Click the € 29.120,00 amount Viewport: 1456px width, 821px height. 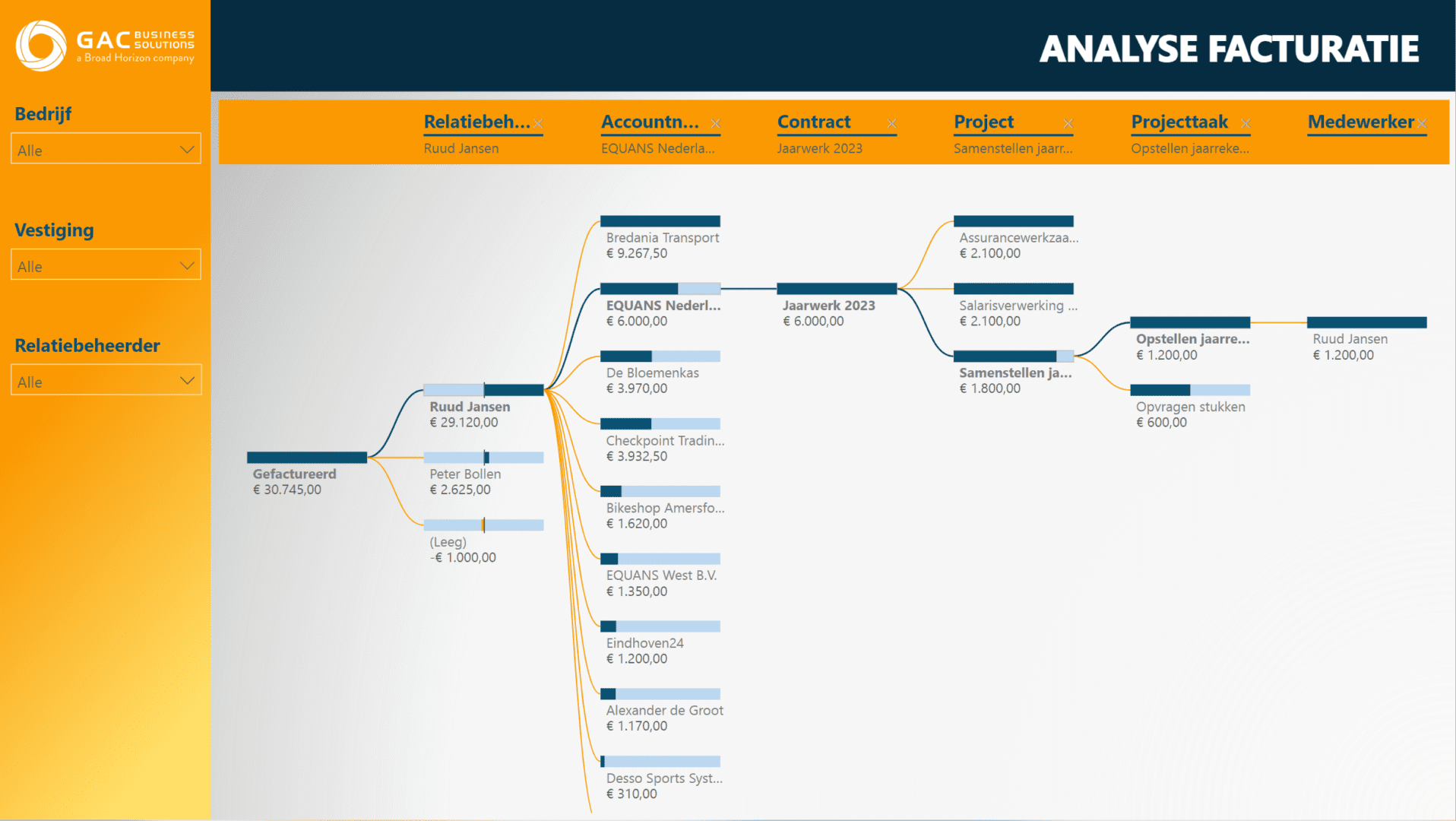464,423
